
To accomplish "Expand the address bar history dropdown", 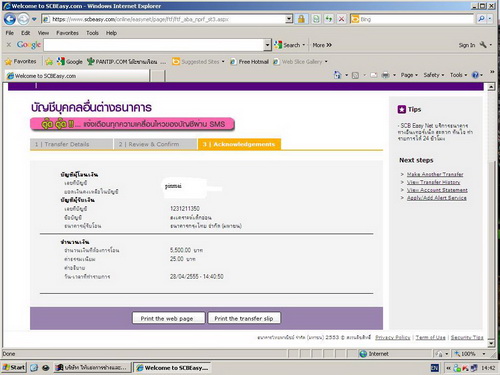I will [x=289, y=19].
